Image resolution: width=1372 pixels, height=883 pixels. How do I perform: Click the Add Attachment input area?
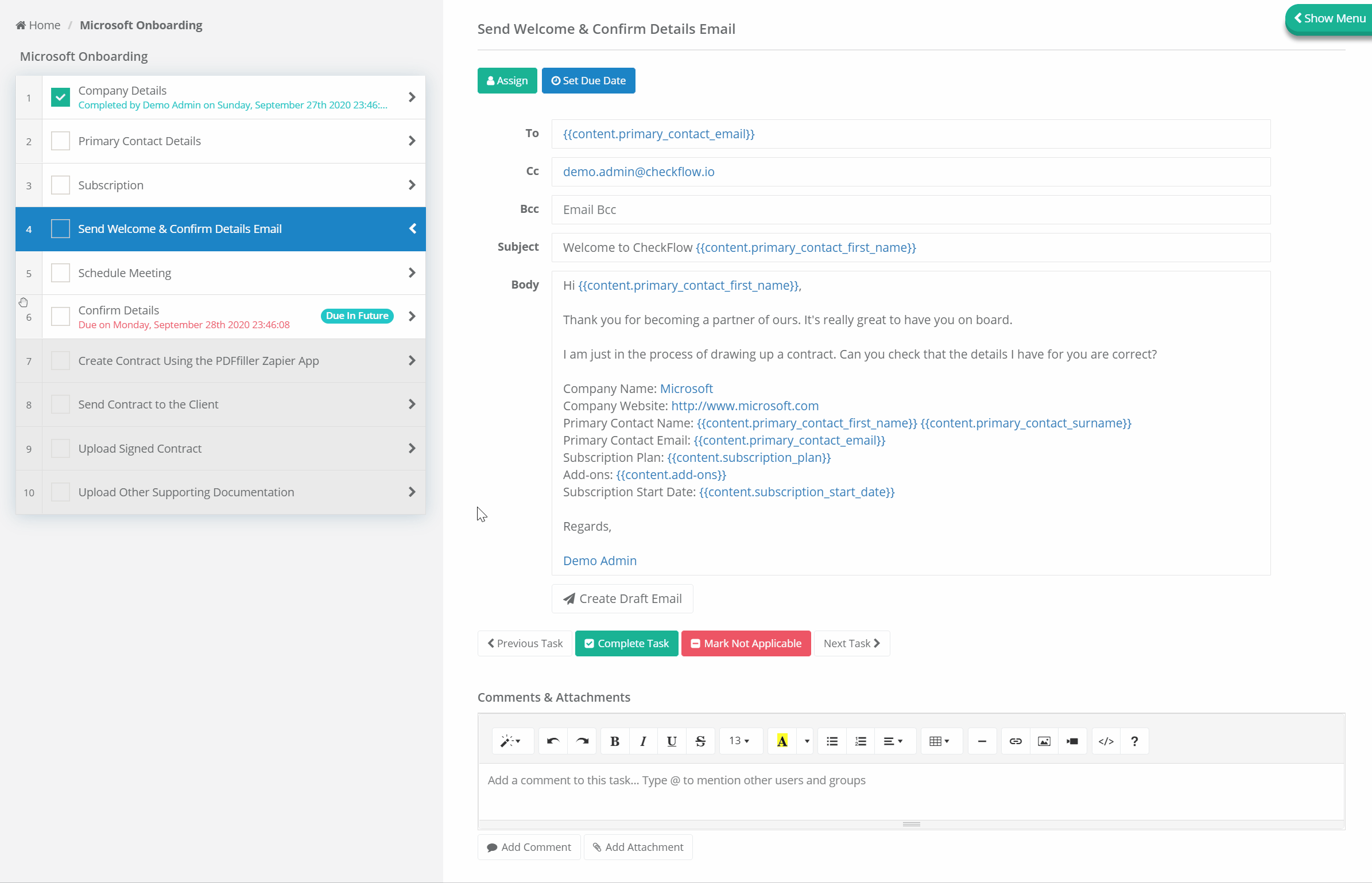[x=638, y=847]
